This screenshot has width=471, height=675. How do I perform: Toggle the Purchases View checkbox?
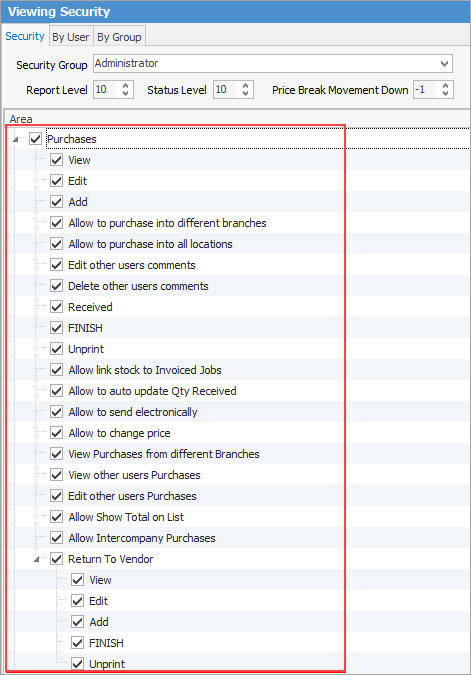[x=56, y=160]
